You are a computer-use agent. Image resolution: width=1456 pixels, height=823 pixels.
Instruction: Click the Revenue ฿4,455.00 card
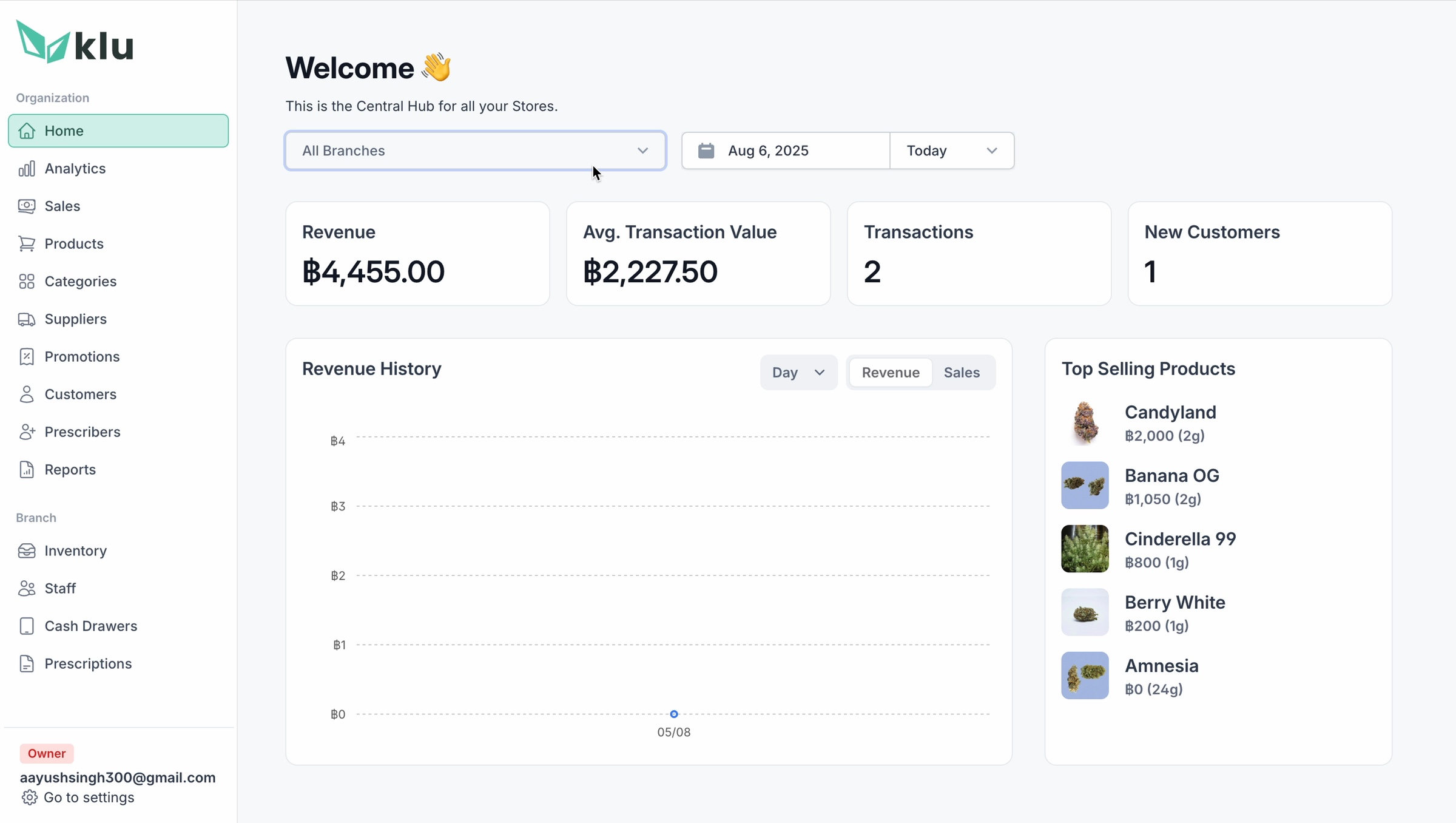coord(417,254)
